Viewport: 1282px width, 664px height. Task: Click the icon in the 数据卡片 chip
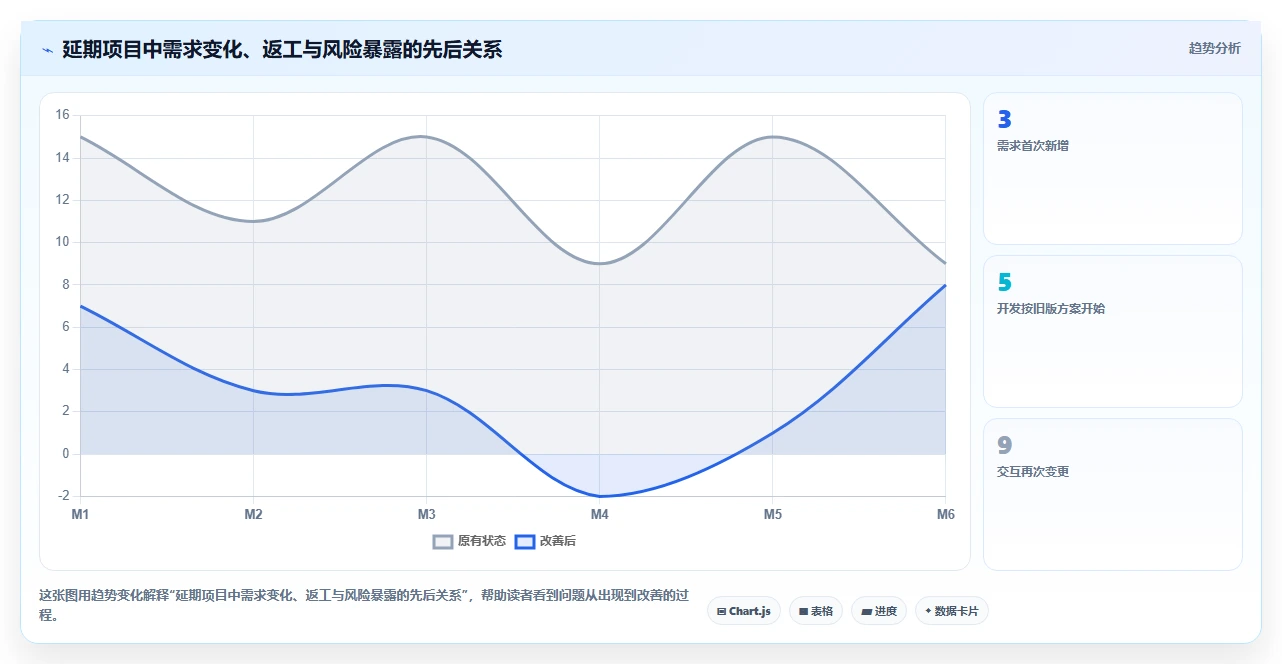pos(928,611)
